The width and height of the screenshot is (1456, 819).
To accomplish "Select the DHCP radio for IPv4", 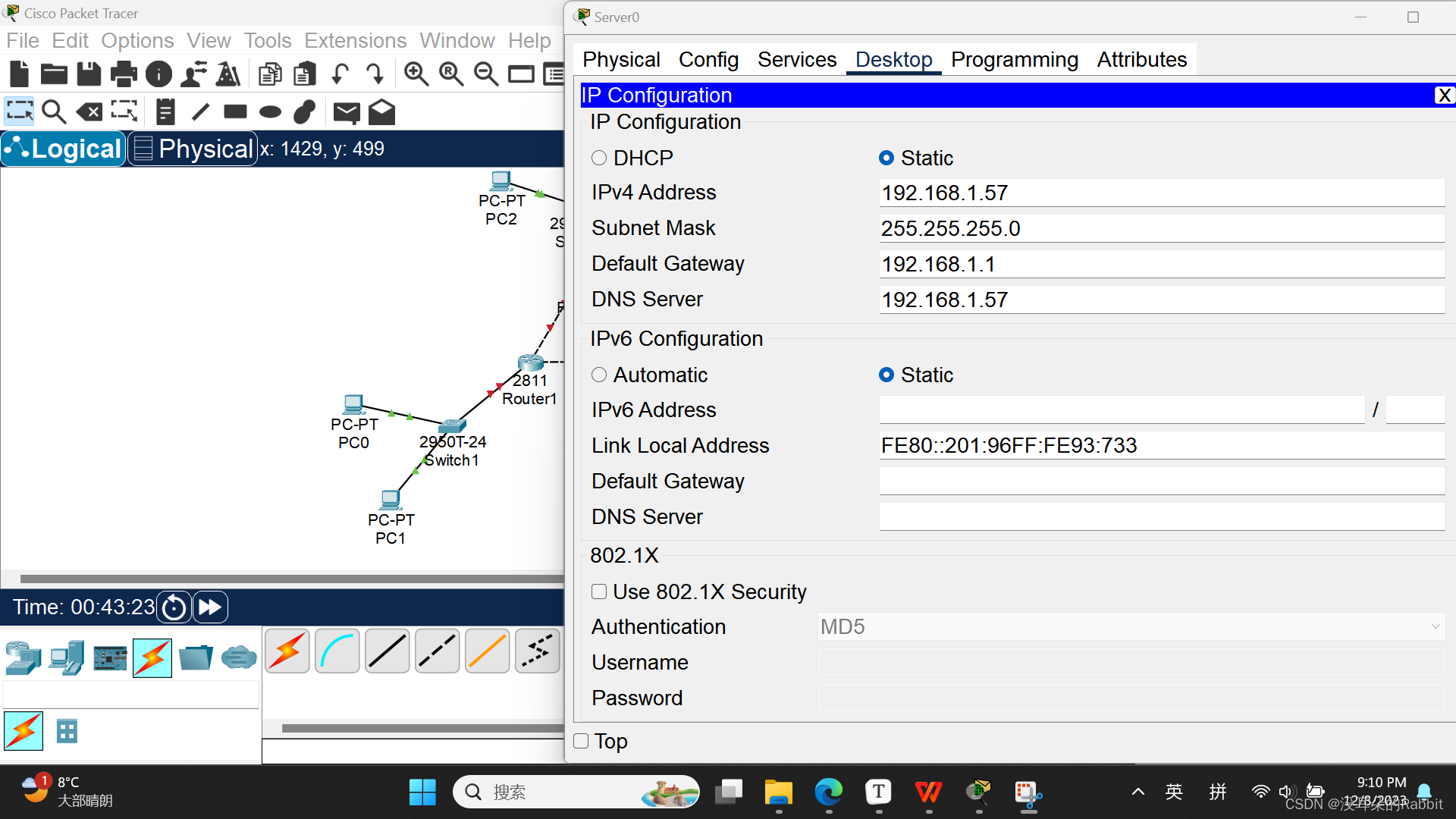I will (x=599, y=158).
